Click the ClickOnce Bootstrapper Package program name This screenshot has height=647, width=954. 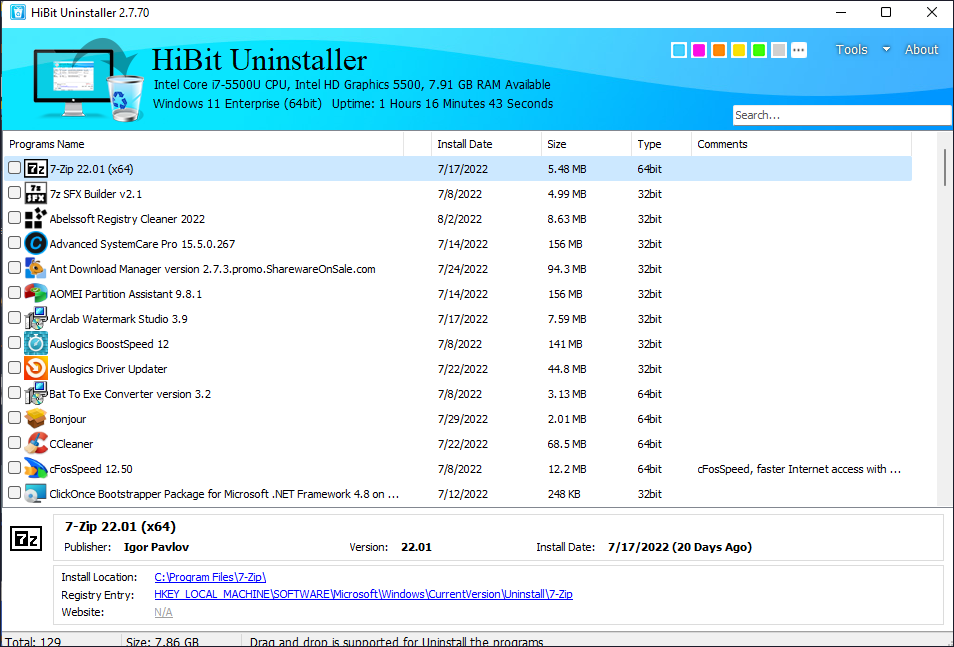click(x=224, y=494)
